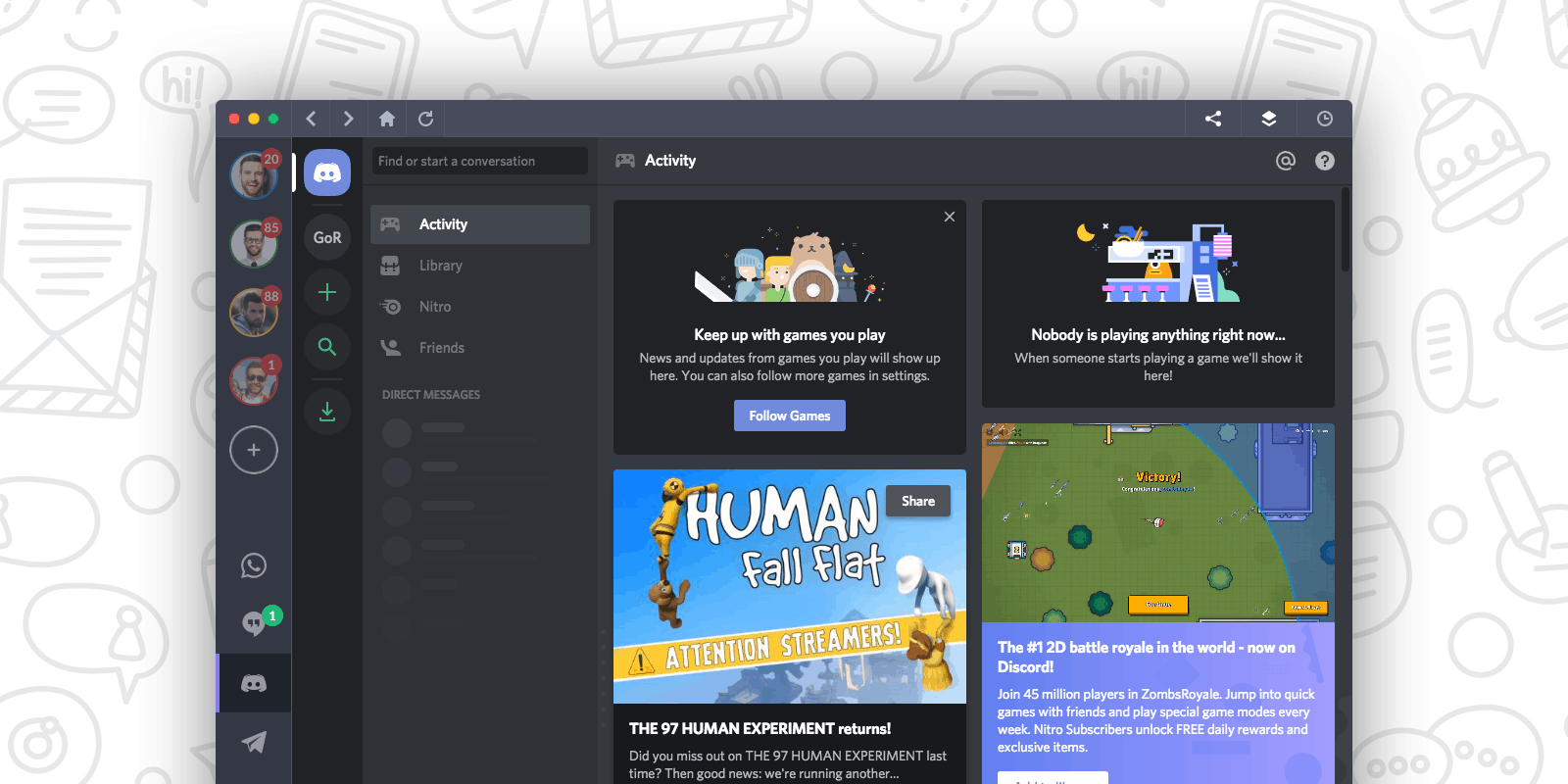Select the account avatar with badge 85
Screen dimensions: 1568x784
[x=254, y=244]
